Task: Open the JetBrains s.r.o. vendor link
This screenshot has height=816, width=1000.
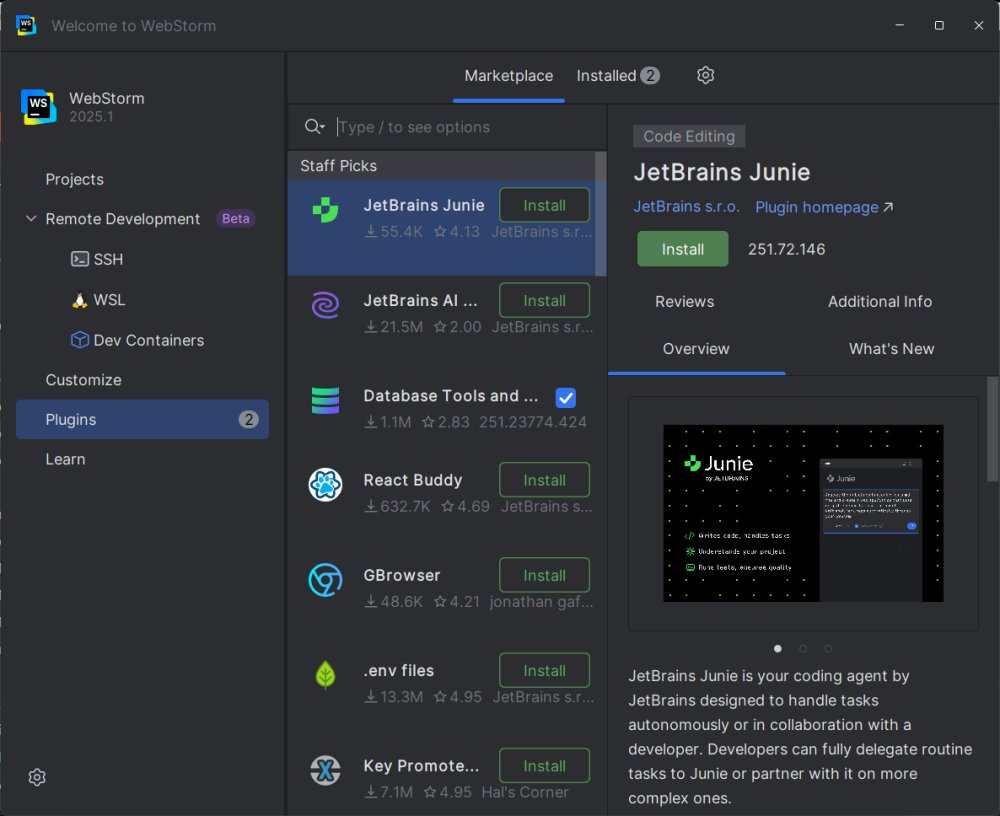Action: [686, 207]
